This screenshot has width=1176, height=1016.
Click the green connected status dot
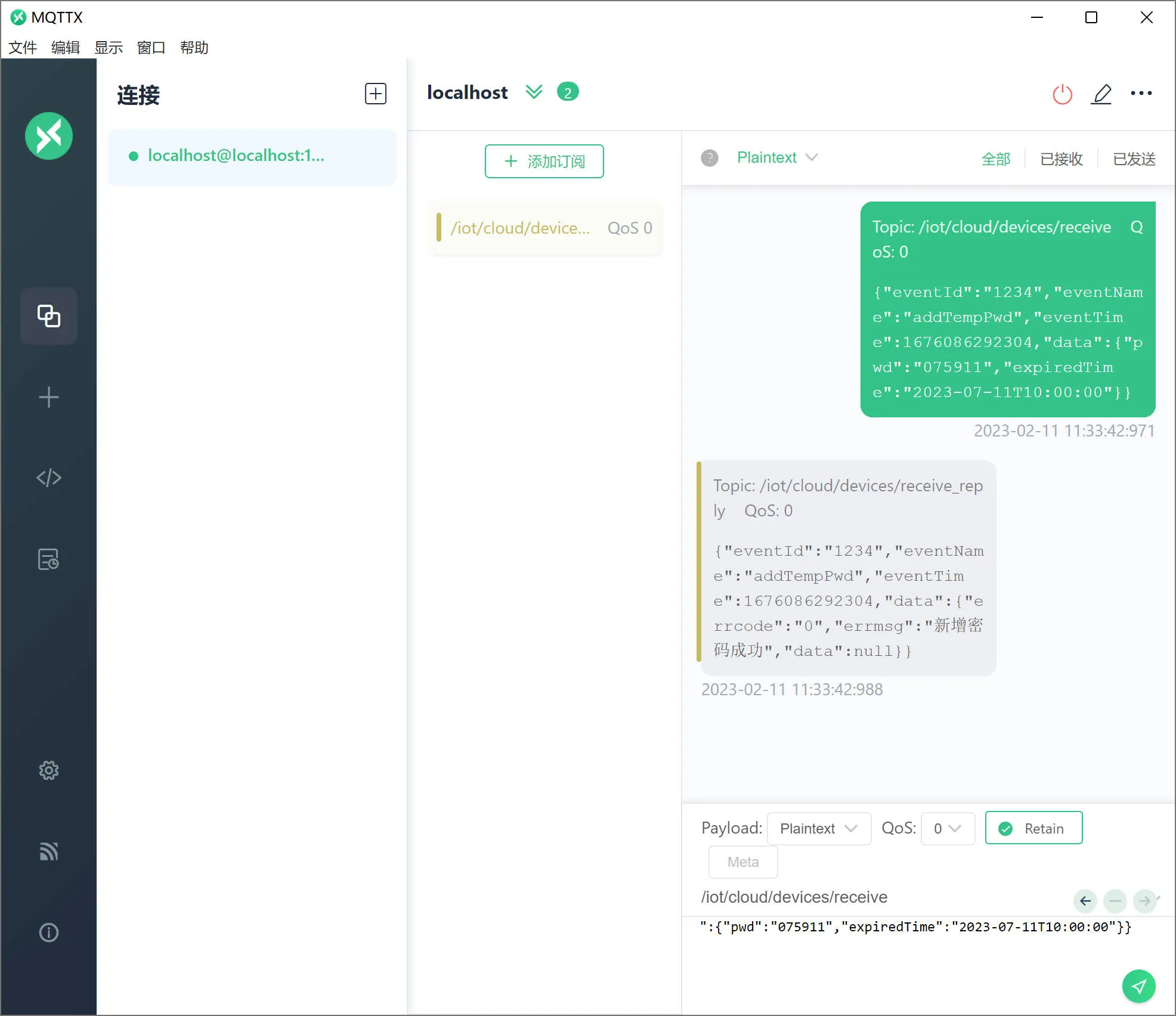(134, 156)
